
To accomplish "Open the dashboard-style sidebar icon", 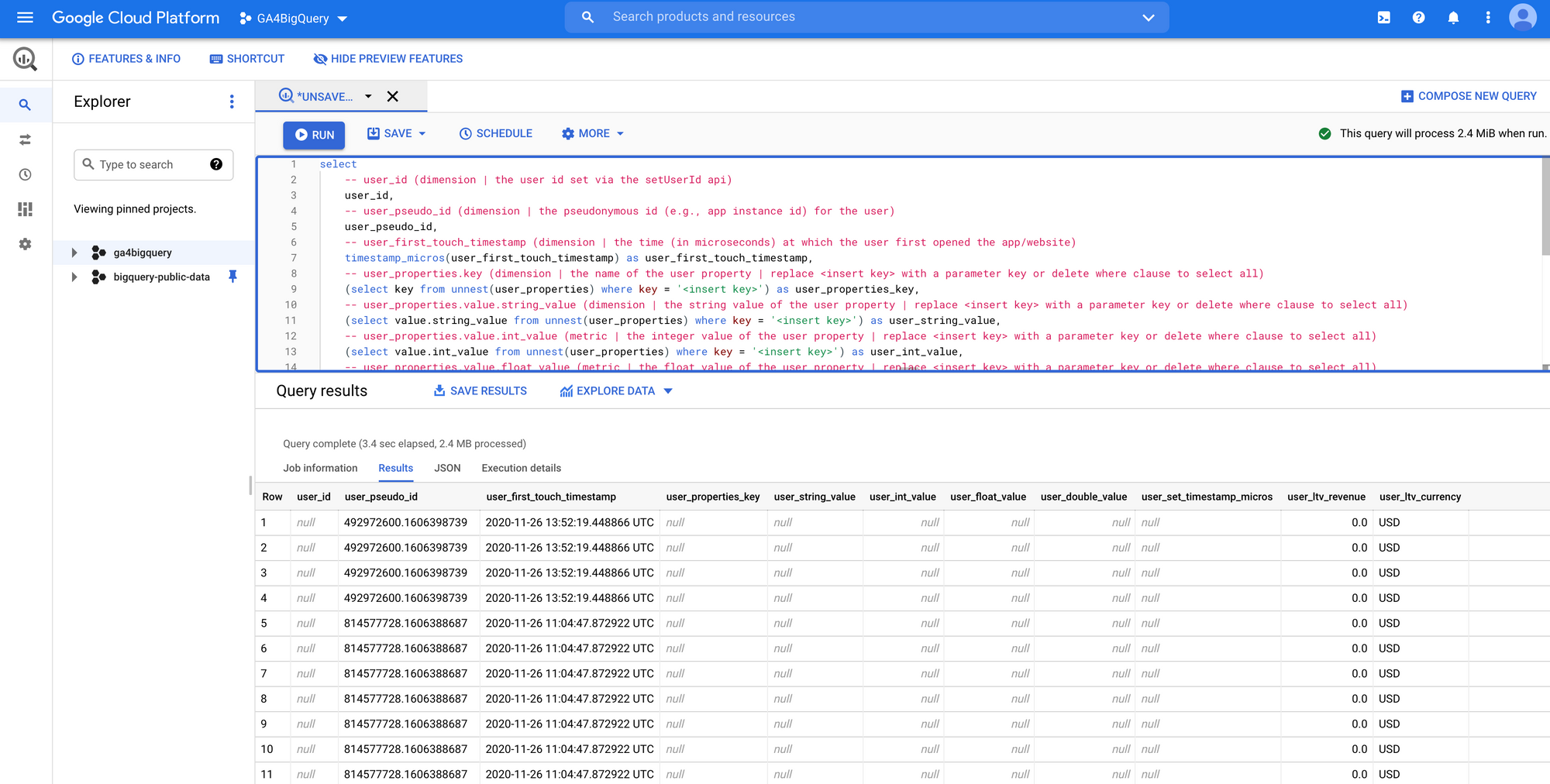I will tap(25, 209).
